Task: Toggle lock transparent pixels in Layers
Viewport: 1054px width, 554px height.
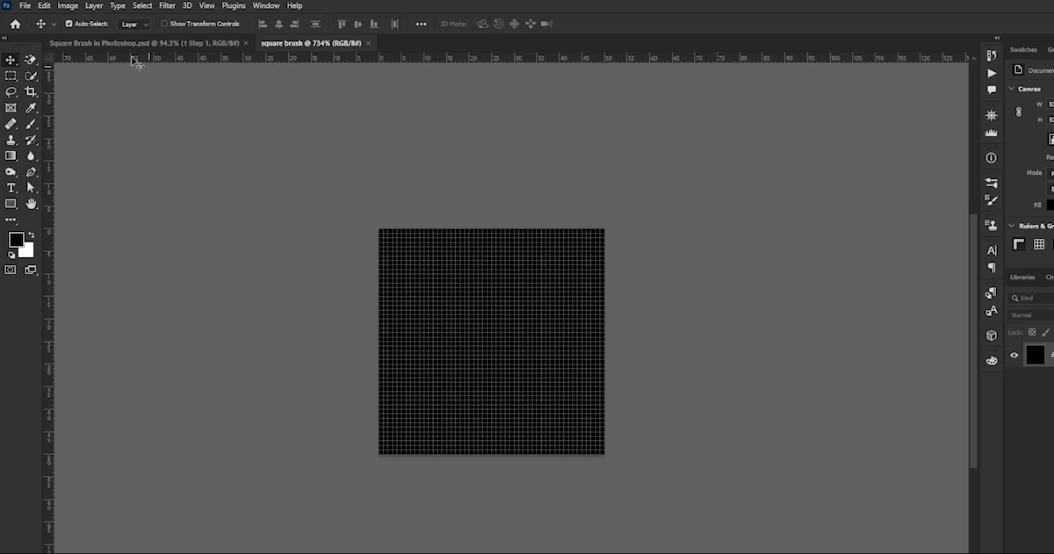Action: tap(1032, 332)
